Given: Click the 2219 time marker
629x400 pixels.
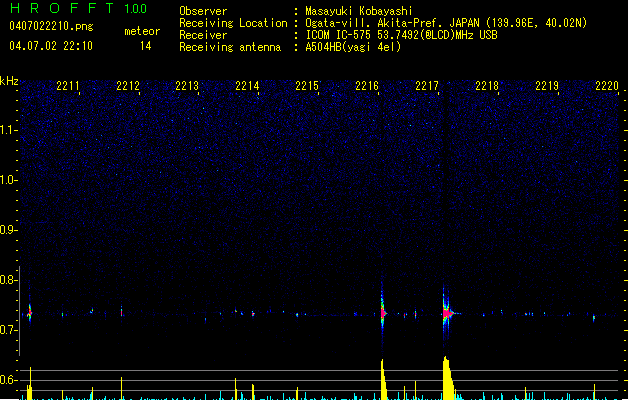Looking at the screenshot, I should click(x=547, y=86).
